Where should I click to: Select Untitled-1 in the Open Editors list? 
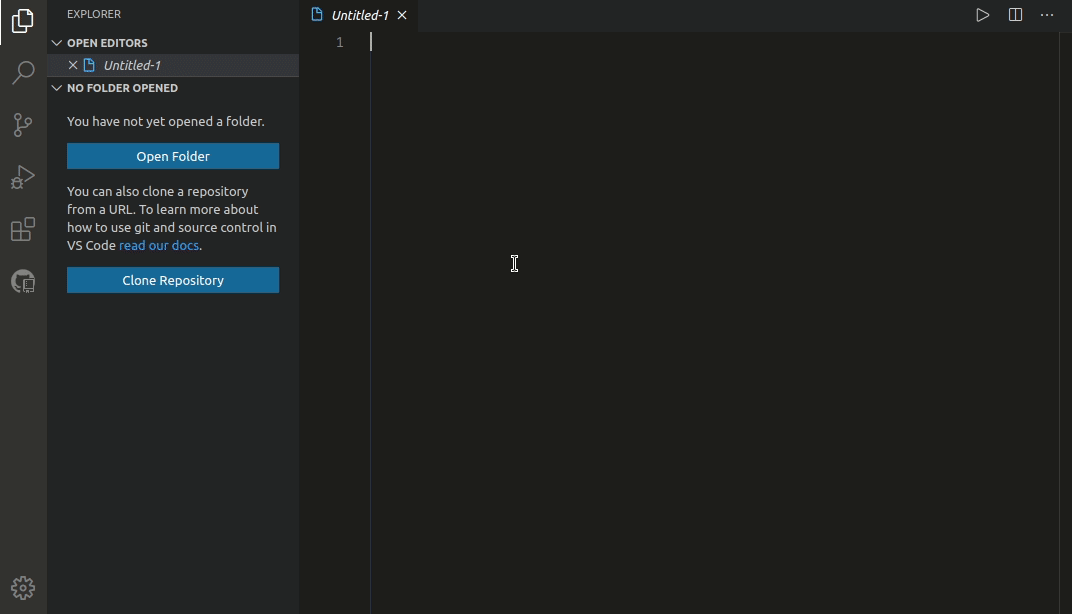coord(132,65)
